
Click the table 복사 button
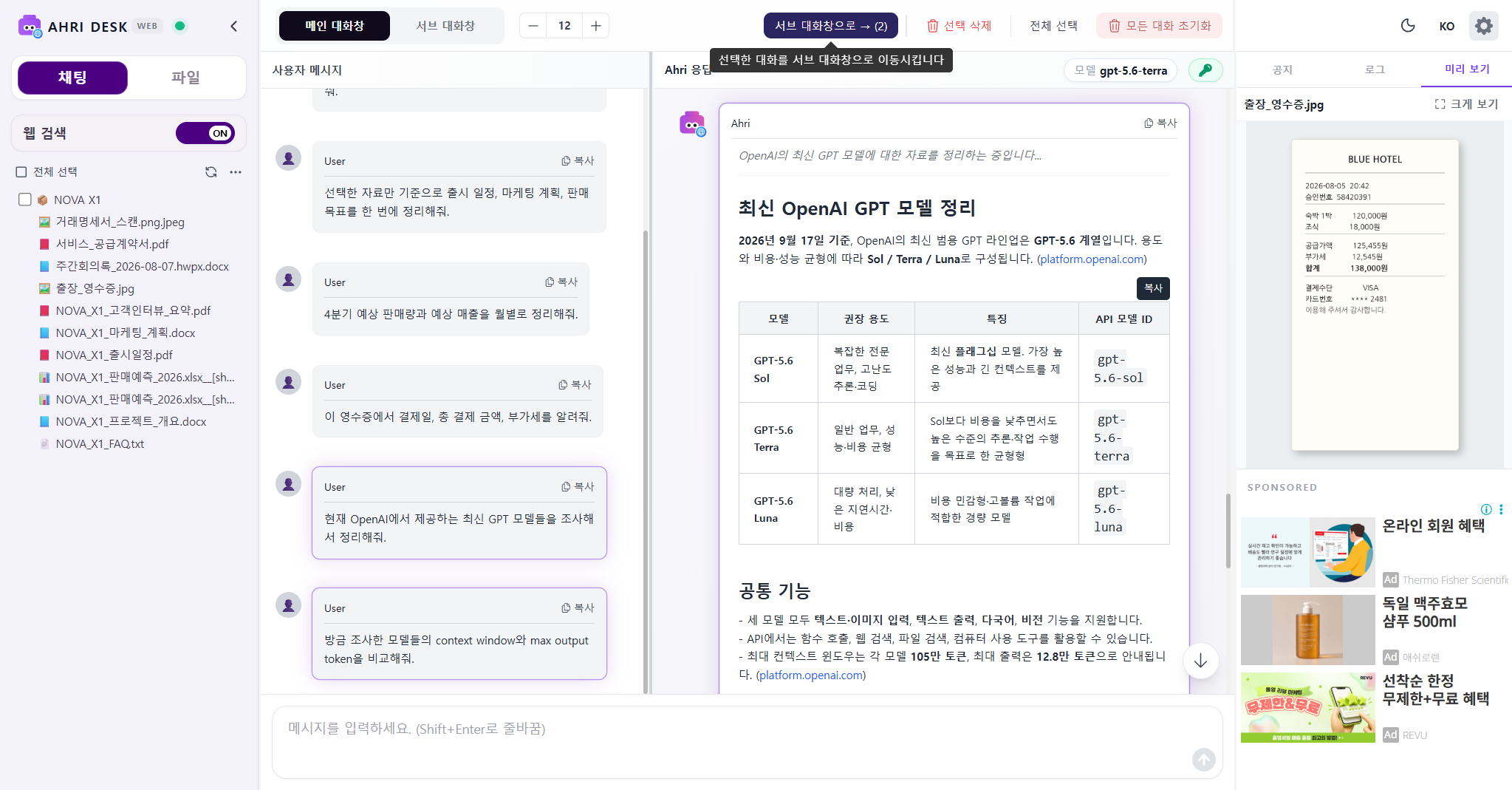[x=1153, y=288]
